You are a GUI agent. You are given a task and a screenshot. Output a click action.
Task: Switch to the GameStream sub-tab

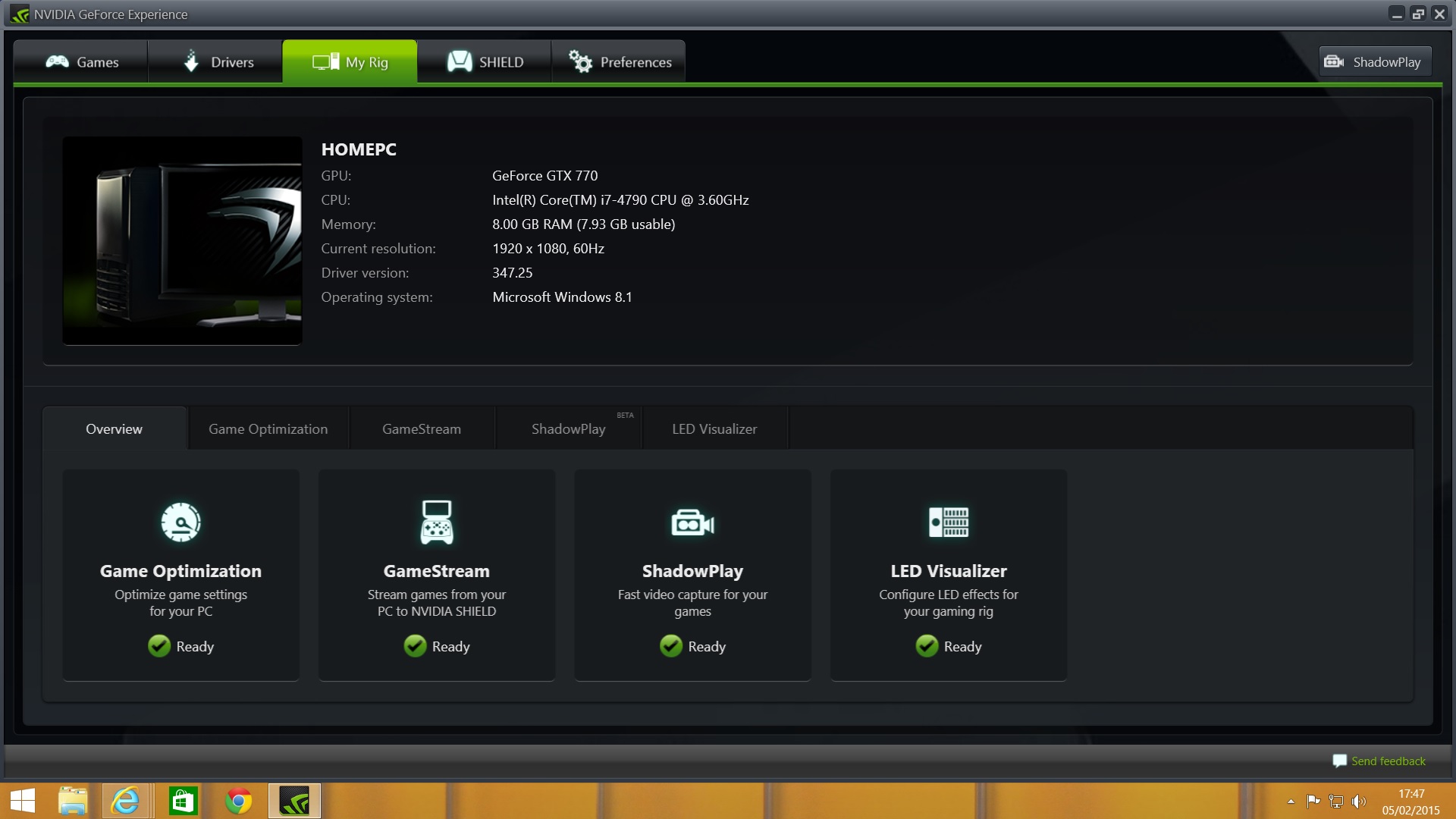pyautogui.click(x=421, y=428)
